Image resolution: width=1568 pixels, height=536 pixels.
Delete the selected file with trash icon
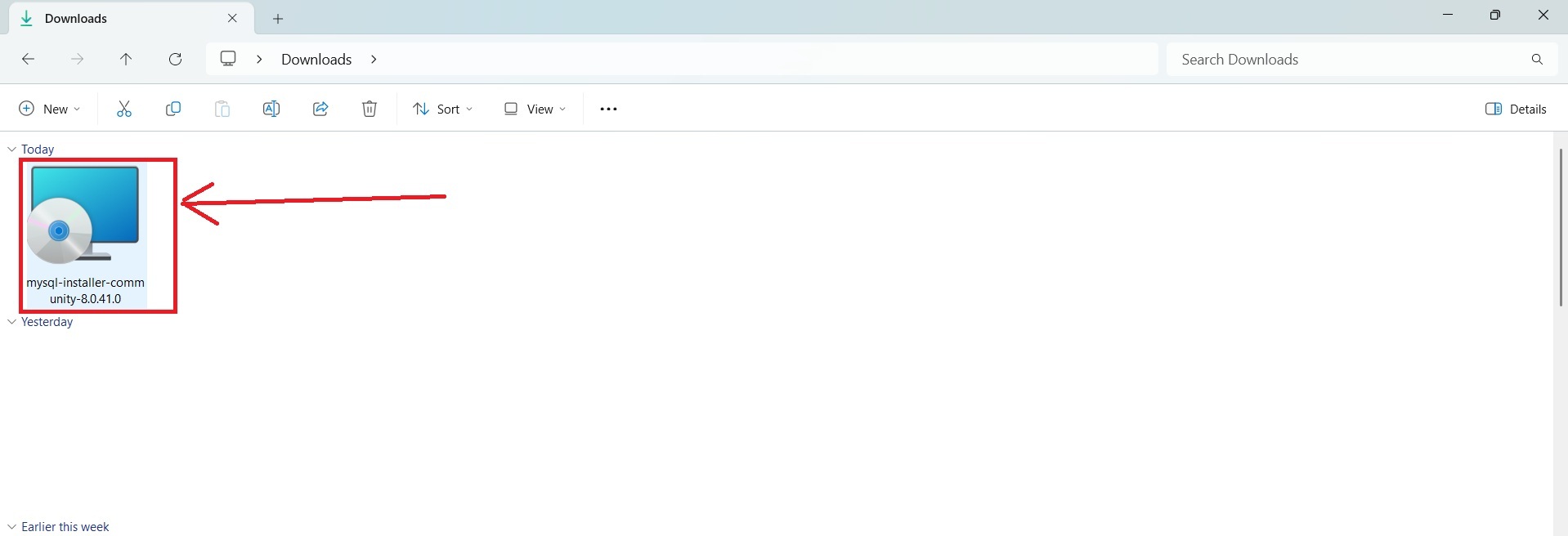pyautogui.click(x=370, y=109)
